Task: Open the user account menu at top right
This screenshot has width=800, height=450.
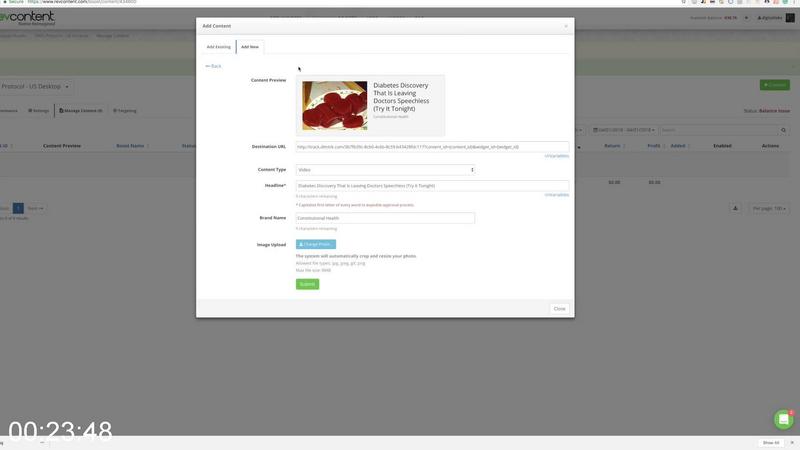Action: tap(776, 18)
